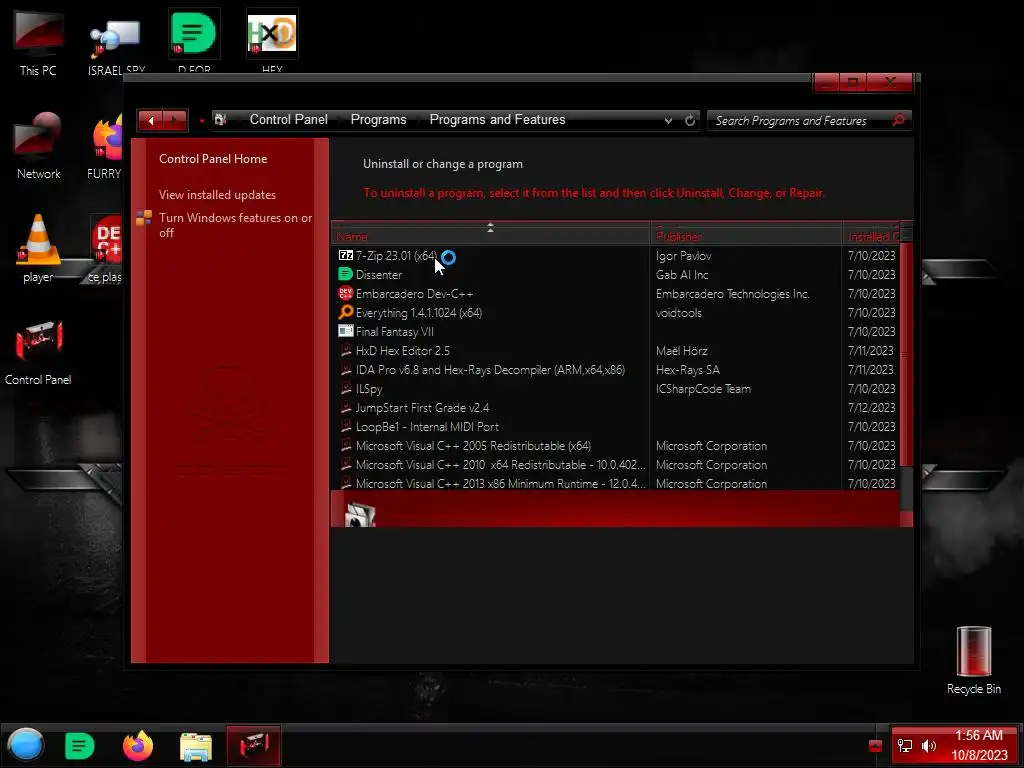Click the Embarcadero Dev-C++ list icon

[345, 293]
